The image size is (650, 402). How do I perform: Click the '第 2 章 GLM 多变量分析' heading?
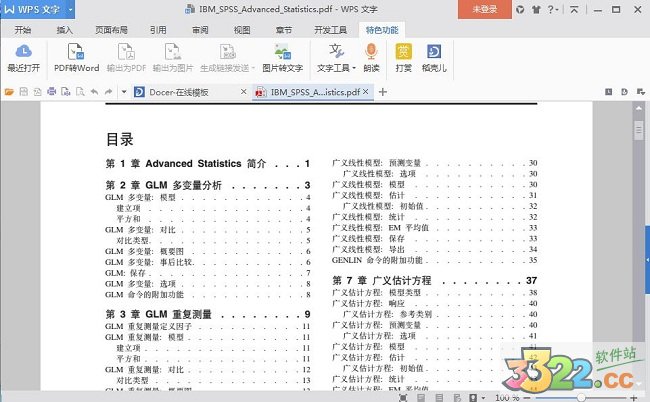coord(164,185)
